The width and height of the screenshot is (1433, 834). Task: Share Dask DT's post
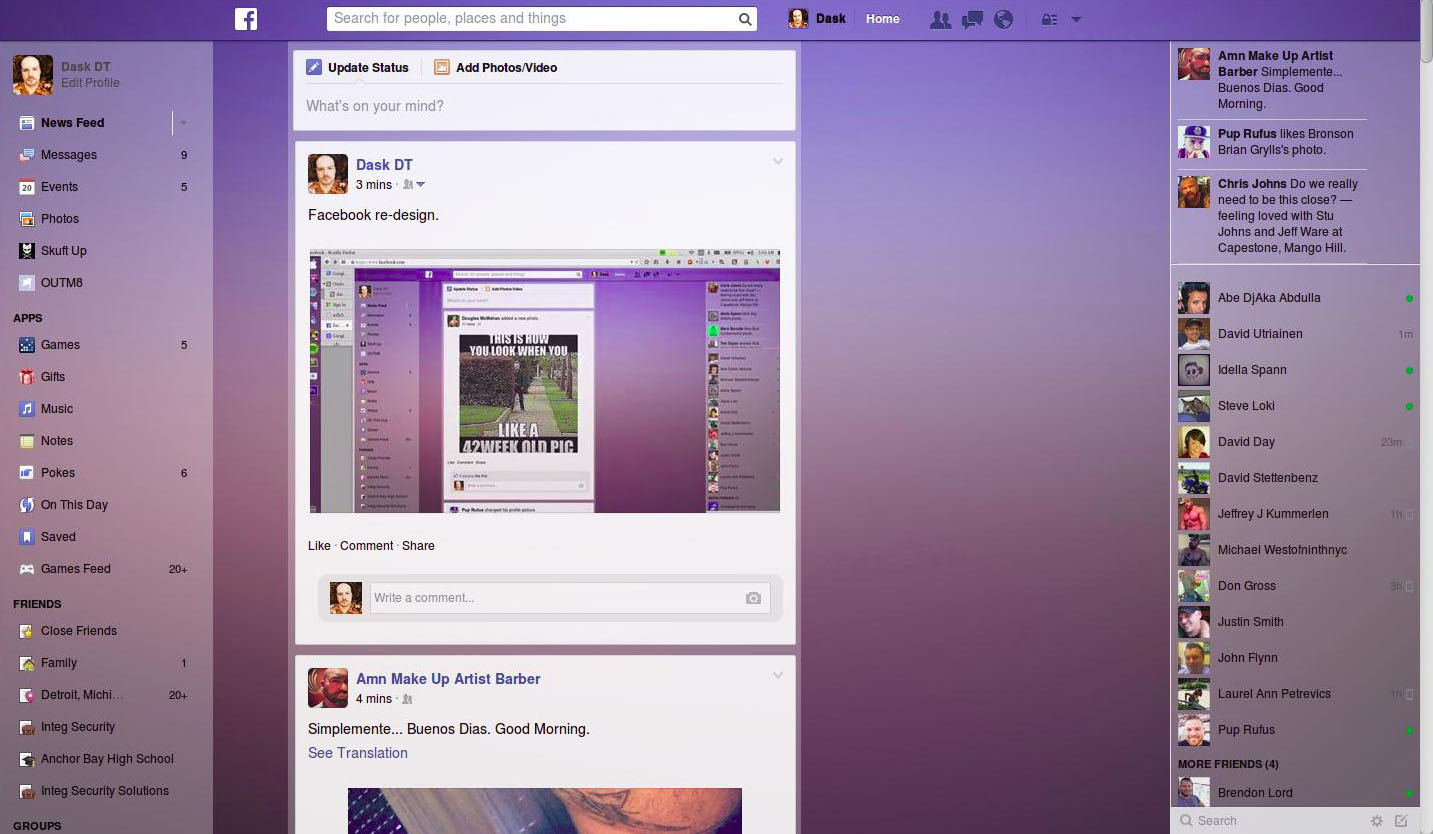[x=418, y=546]
